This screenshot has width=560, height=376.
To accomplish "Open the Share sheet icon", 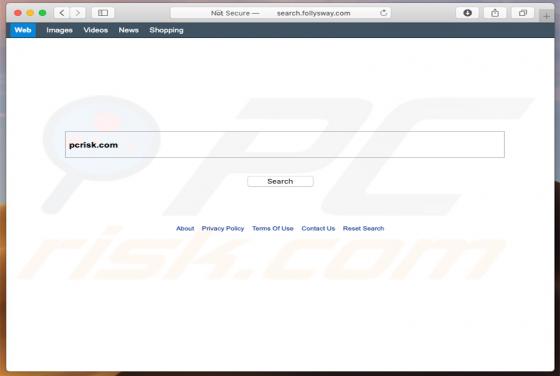I will tap(495, 13).
